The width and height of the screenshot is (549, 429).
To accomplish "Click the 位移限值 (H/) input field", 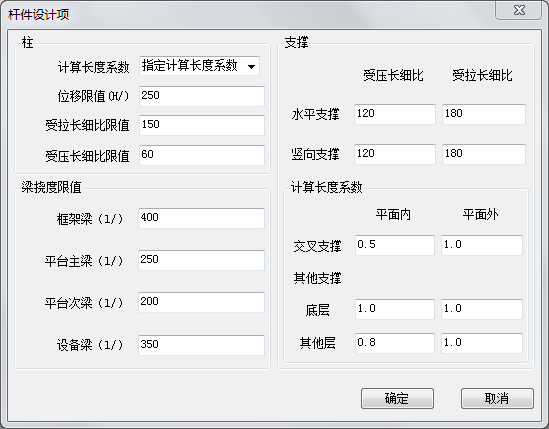I will [x=202, y=96].
